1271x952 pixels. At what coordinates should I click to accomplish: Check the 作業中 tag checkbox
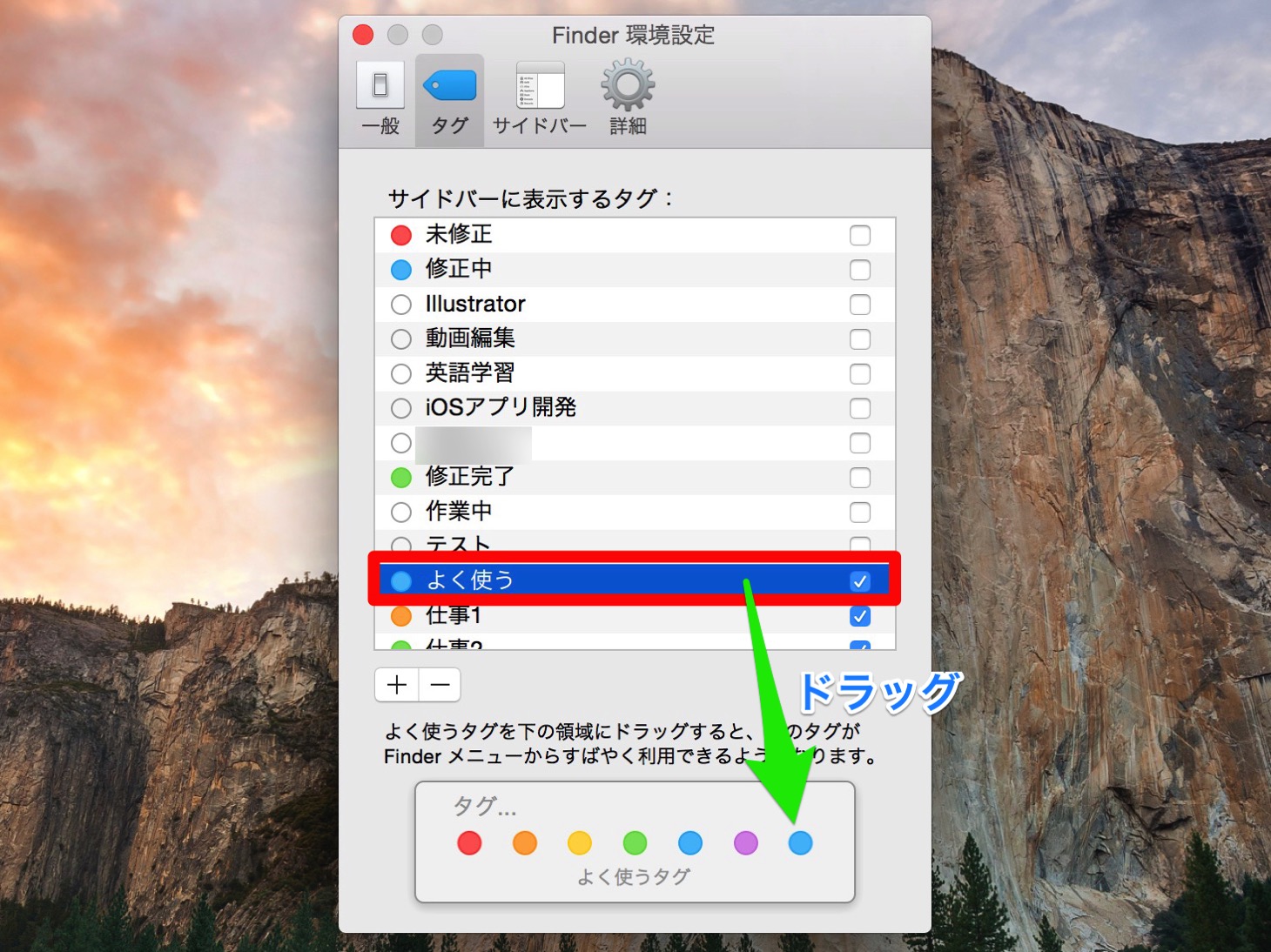click(860, 513)
